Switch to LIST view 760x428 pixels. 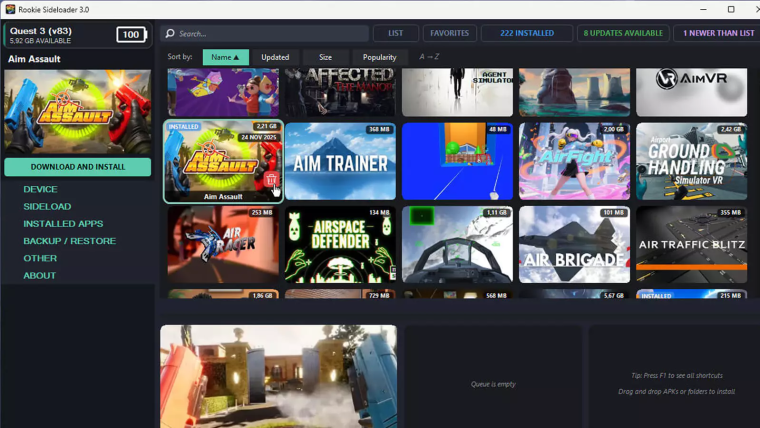click(x=395, y=33)
